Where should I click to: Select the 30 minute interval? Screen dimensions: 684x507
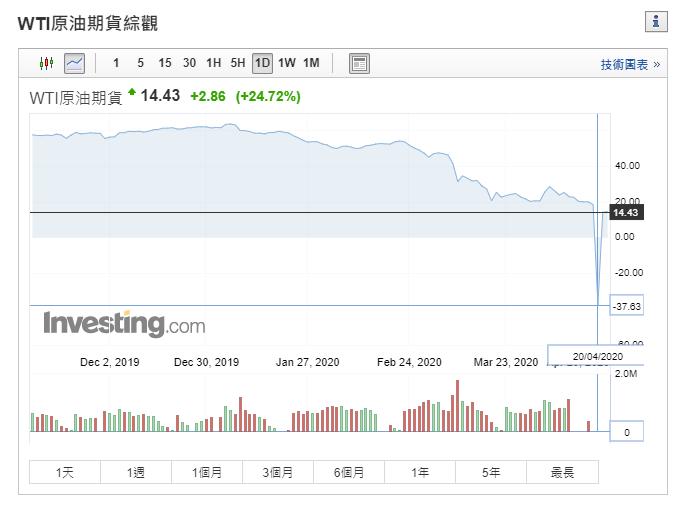tap(189, 63)
